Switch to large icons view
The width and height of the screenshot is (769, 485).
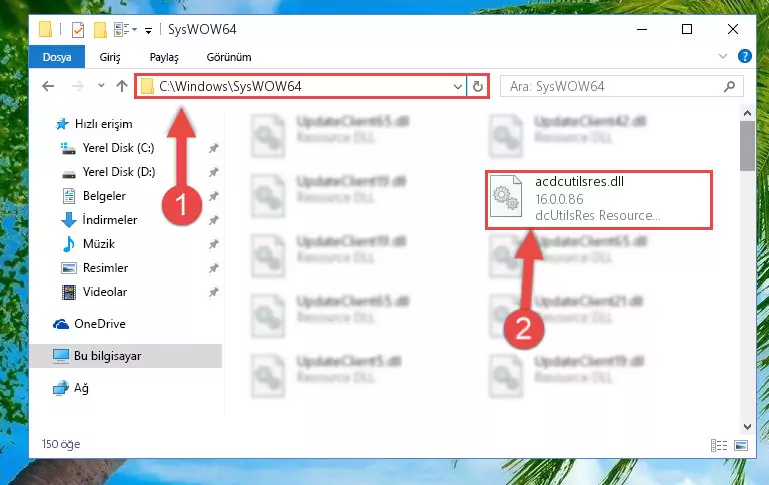point(741,445)
